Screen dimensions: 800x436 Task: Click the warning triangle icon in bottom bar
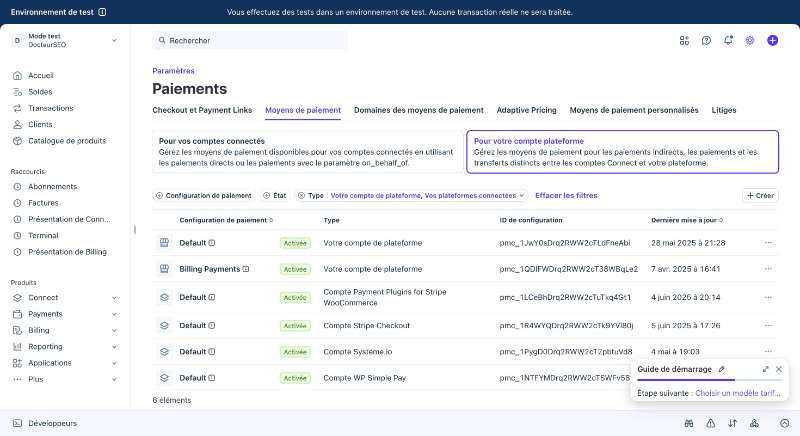710,423
